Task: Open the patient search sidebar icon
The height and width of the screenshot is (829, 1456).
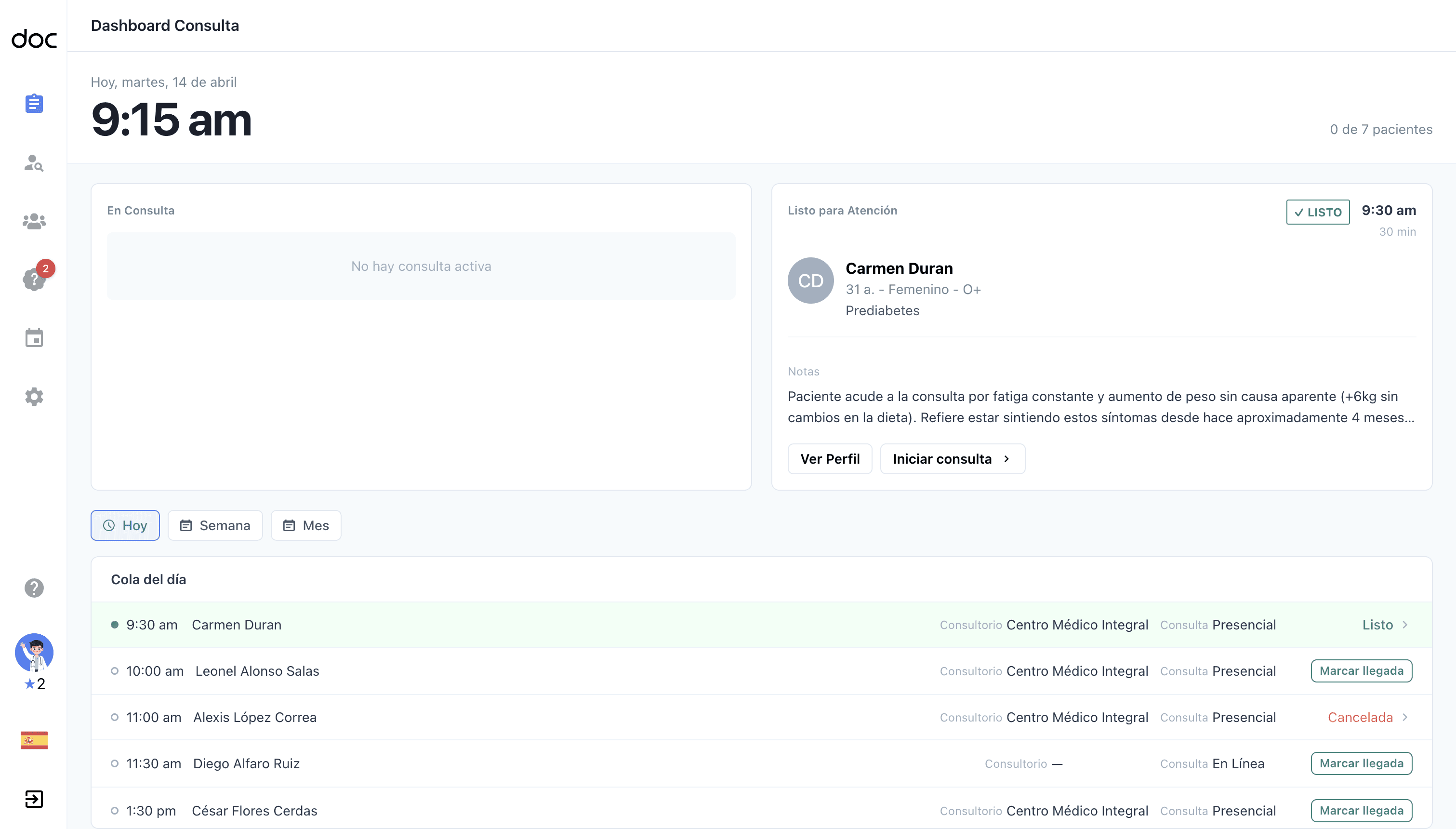Action: pos(34,163)
